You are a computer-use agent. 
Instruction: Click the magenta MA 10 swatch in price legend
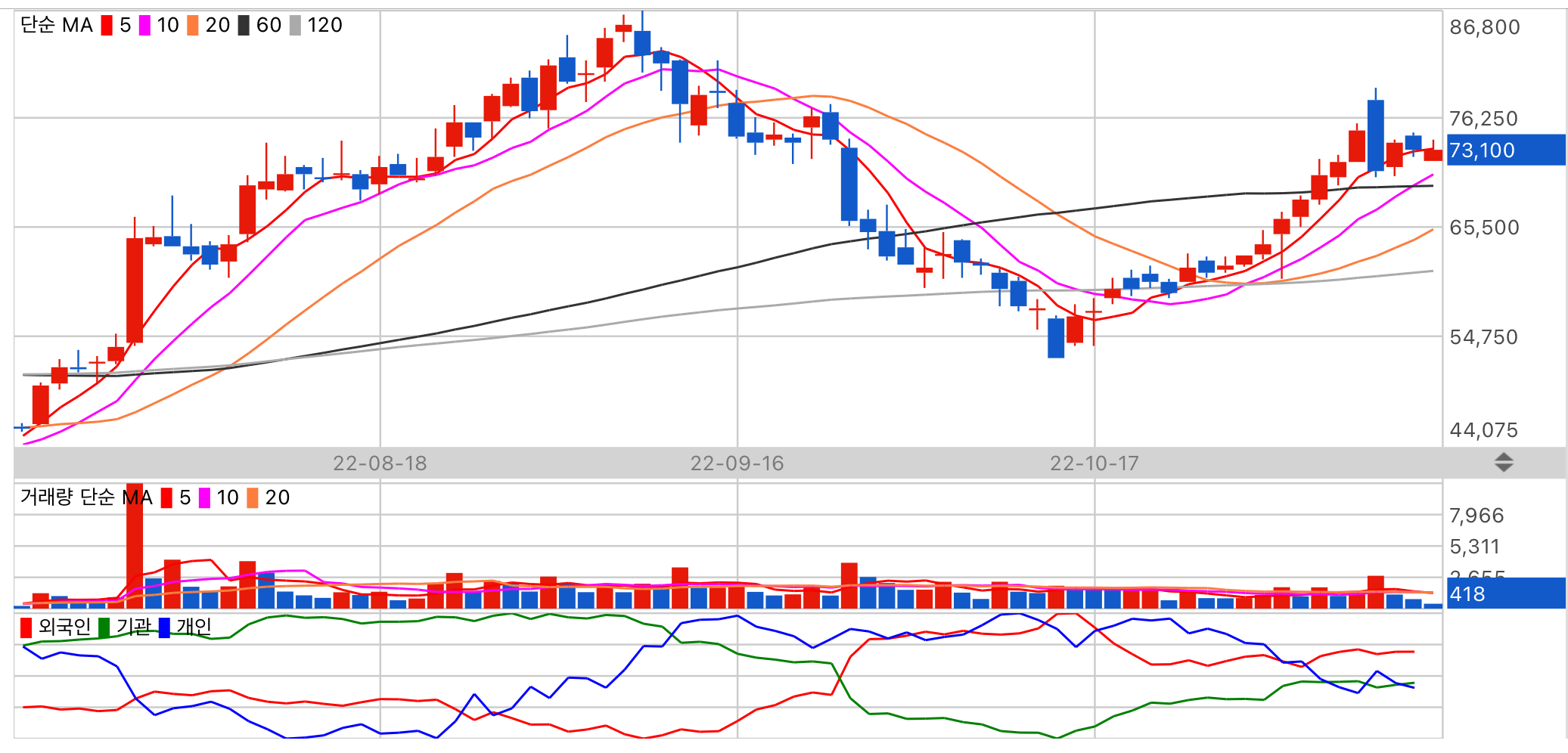tap(144, 26)
